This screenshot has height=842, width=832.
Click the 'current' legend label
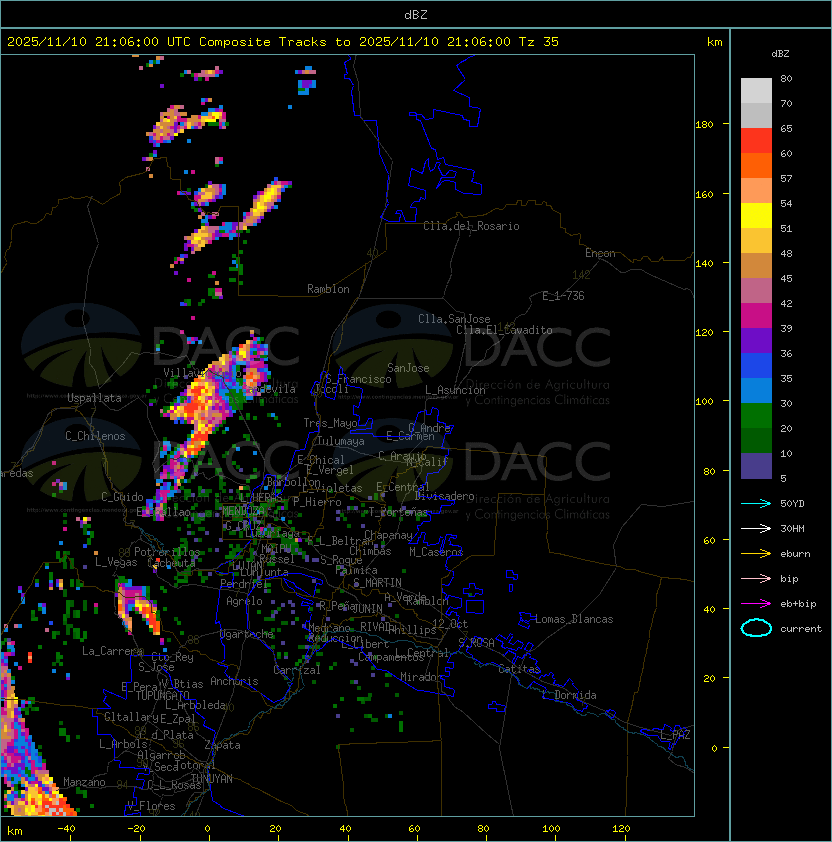pyautogui.click(x=801, y=629)
